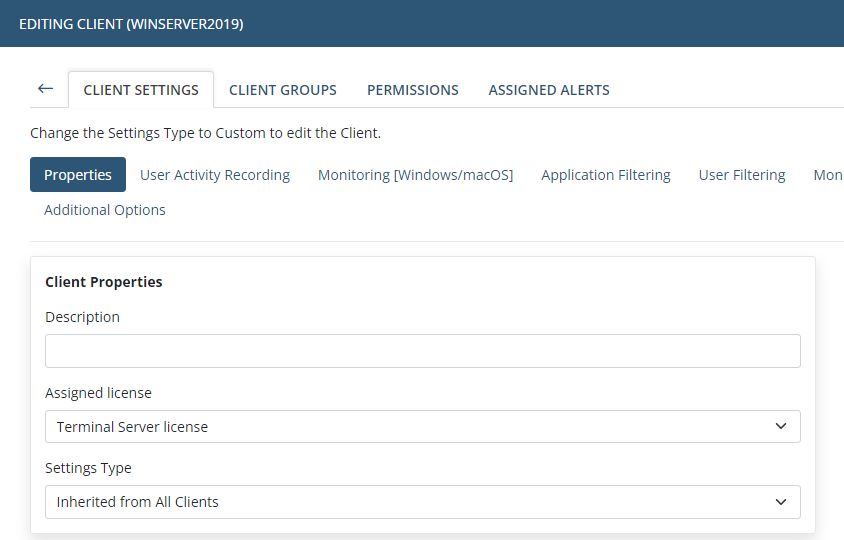Click the Client Properties panel heading
844x540 pixels.
click(104, 282)
